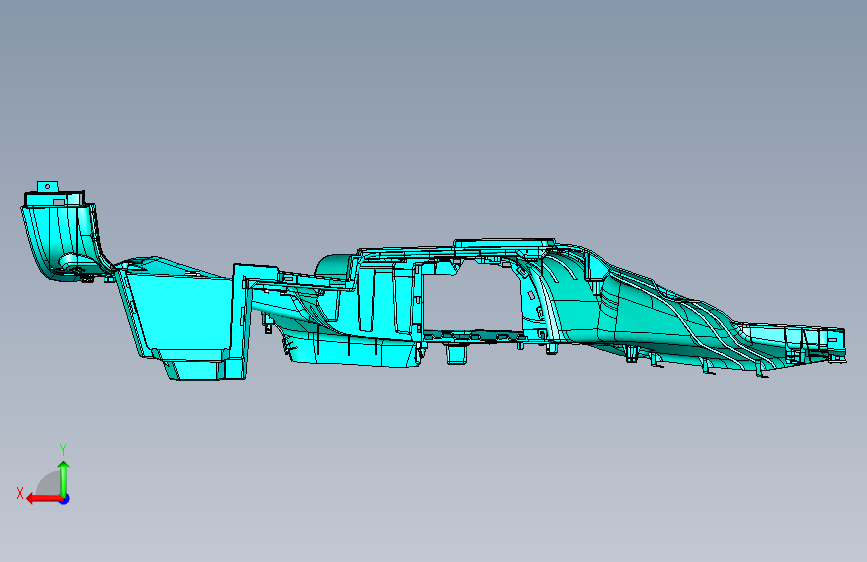Click the red "X" label near triad
867x562 pixels.
click(x=20, y=493)
